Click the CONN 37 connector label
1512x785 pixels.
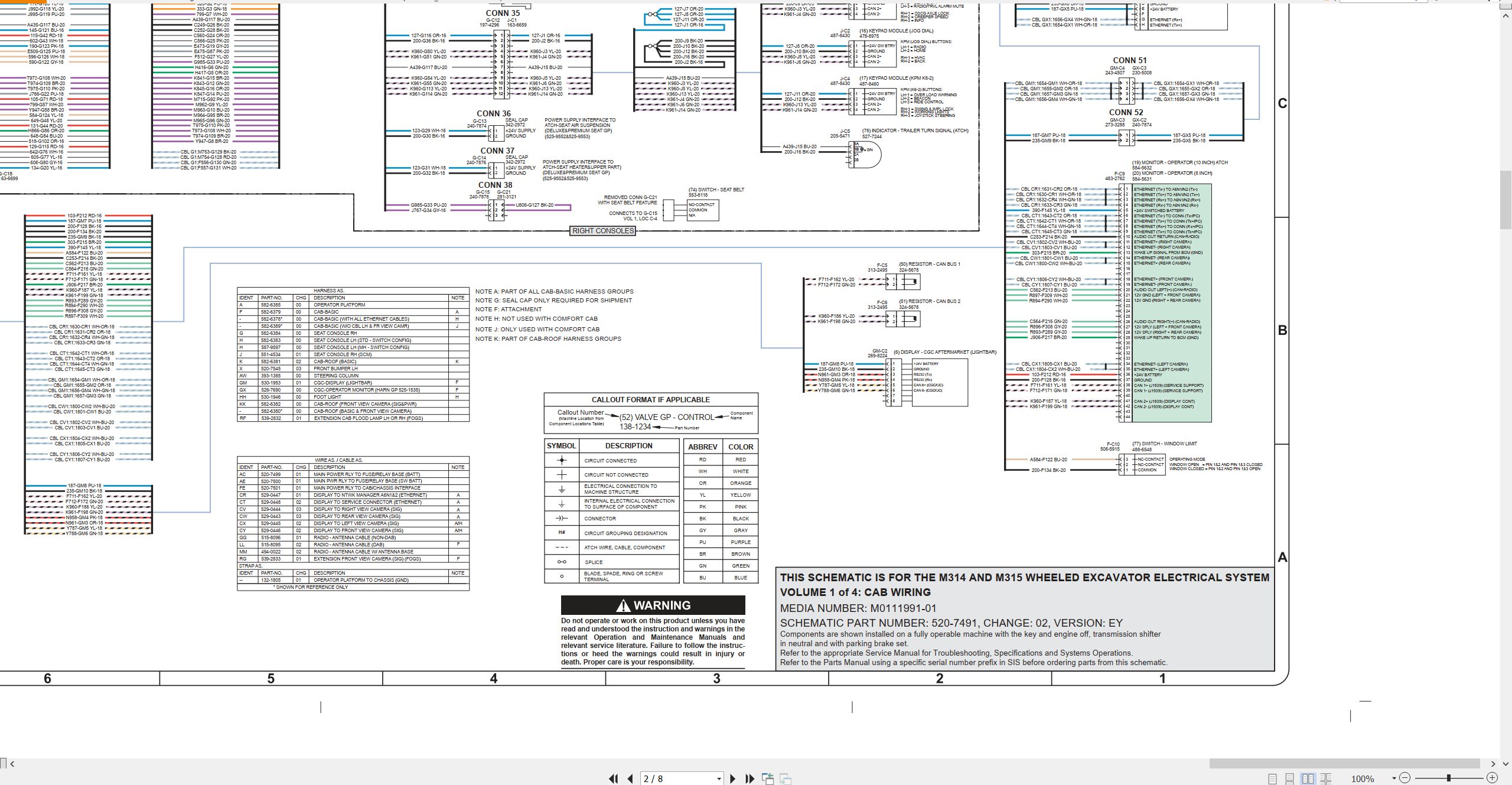pos(497,151)
